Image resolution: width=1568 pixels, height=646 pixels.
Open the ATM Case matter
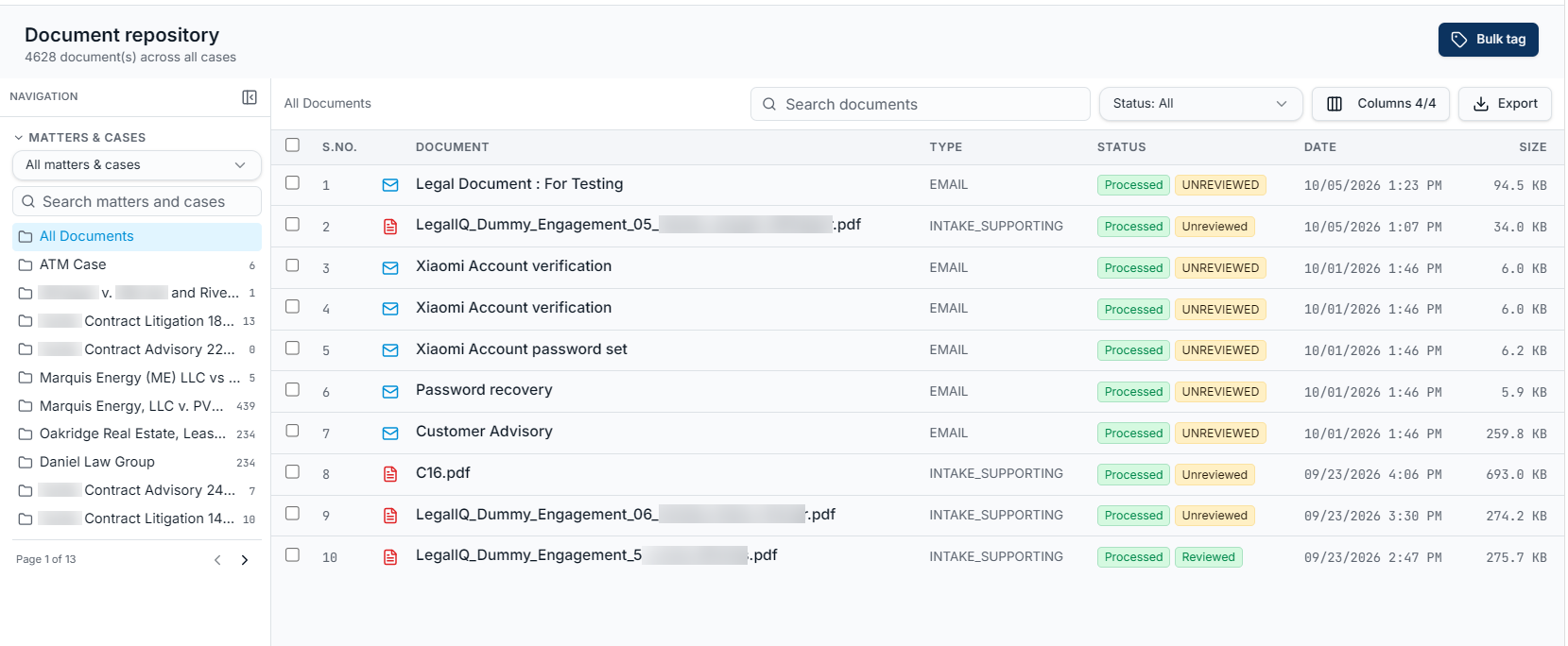coord(137,265)
